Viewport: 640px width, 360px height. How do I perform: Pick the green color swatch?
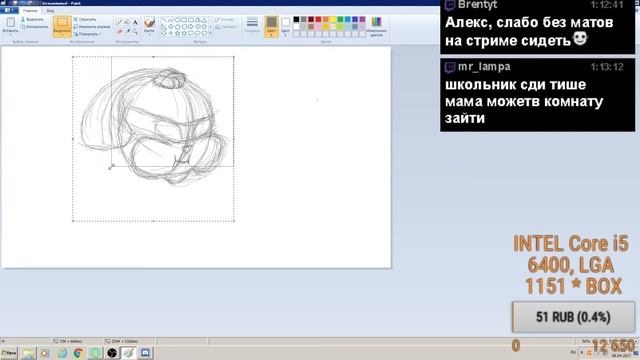pos(340,19)
